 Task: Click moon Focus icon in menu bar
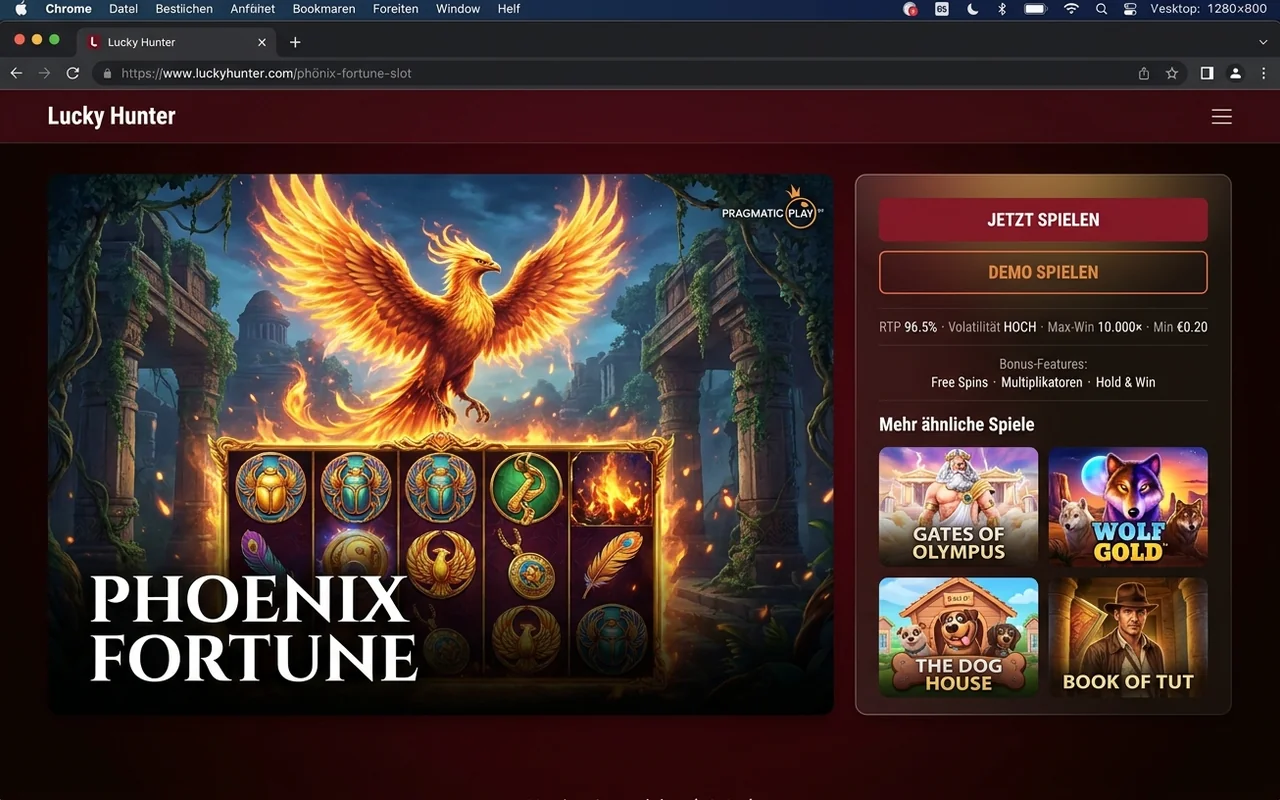(x=972, y=9)
